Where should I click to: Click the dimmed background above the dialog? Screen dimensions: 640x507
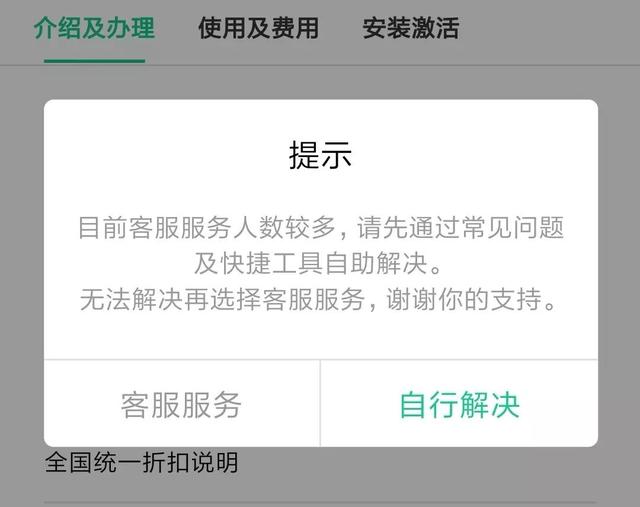tap(321, 82)
